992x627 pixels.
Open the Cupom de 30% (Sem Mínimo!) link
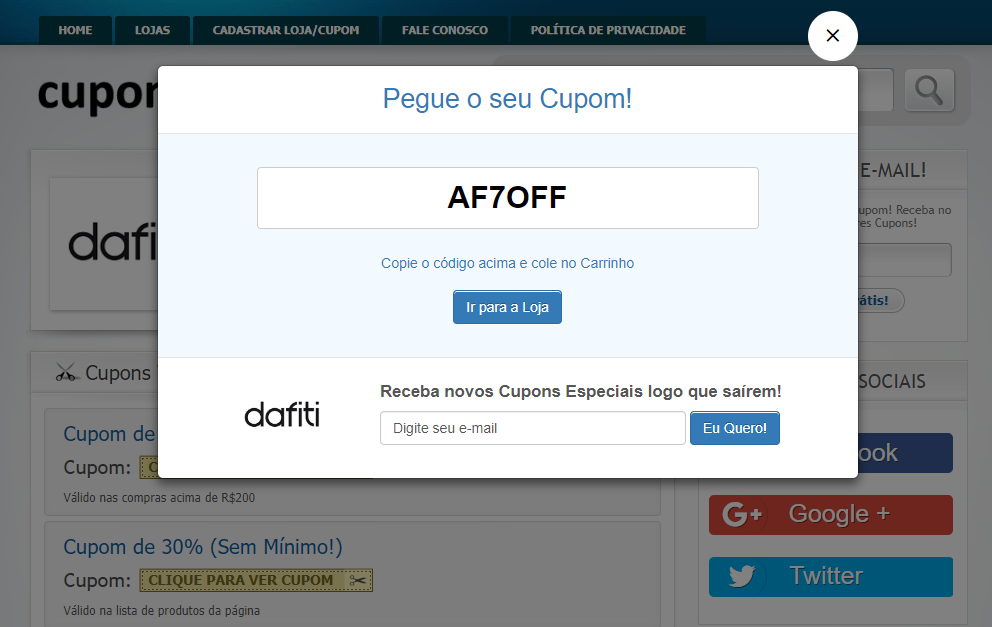click(202, 547)
